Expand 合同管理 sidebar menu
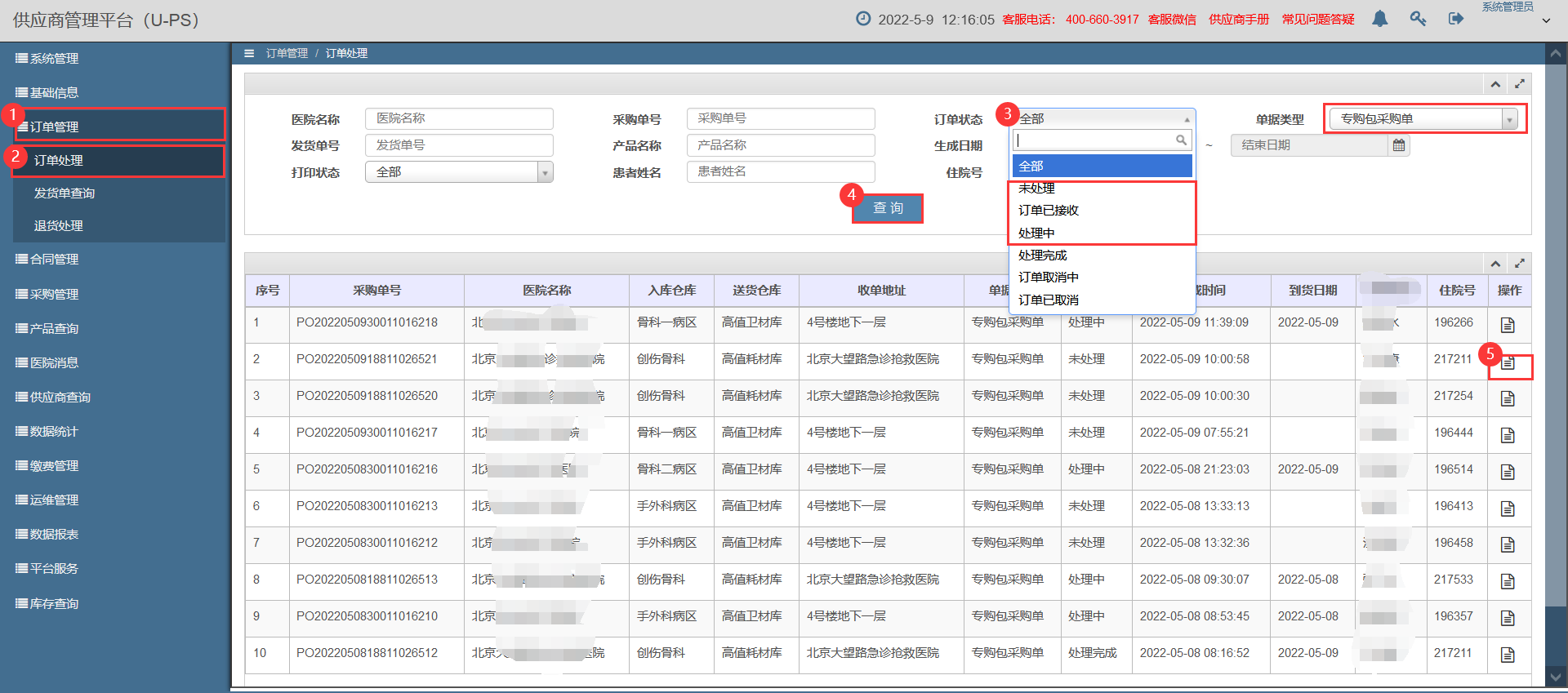This screenshot has width=1568, height=693. pyautogui.click(x=114, y=260)
